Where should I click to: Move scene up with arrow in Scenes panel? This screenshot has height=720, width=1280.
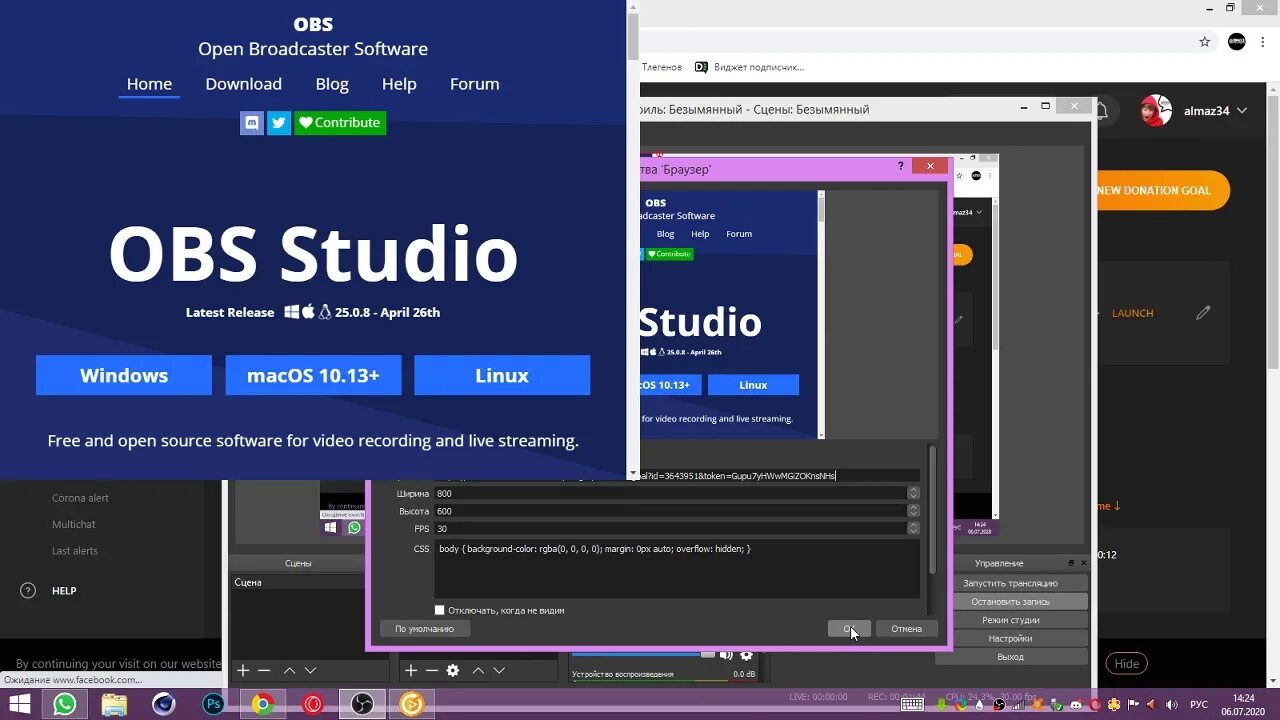click(289, 670)
